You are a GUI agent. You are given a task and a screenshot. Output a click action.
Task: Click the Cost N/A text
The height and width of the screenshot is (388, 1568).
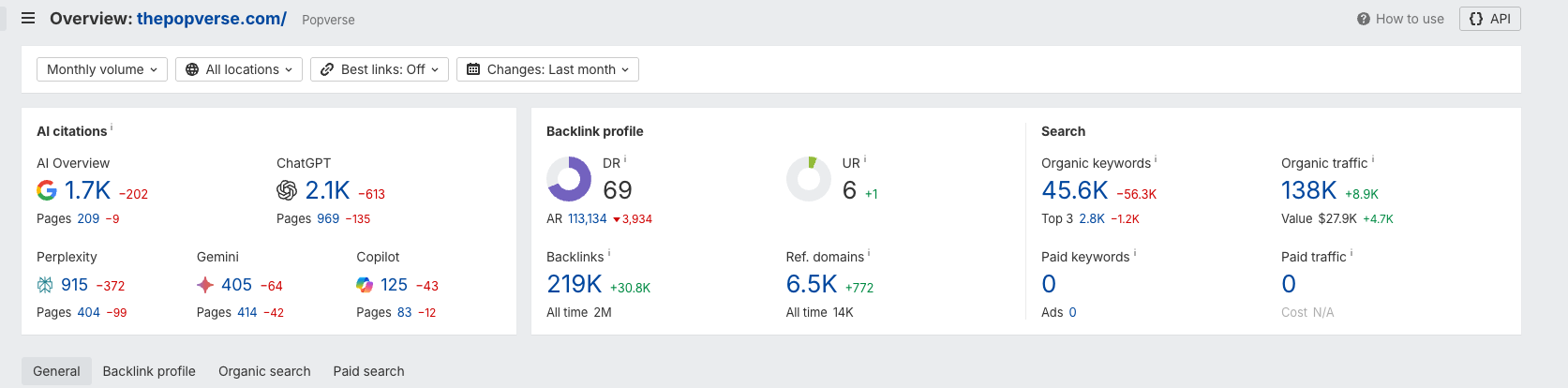point(1307,312)
